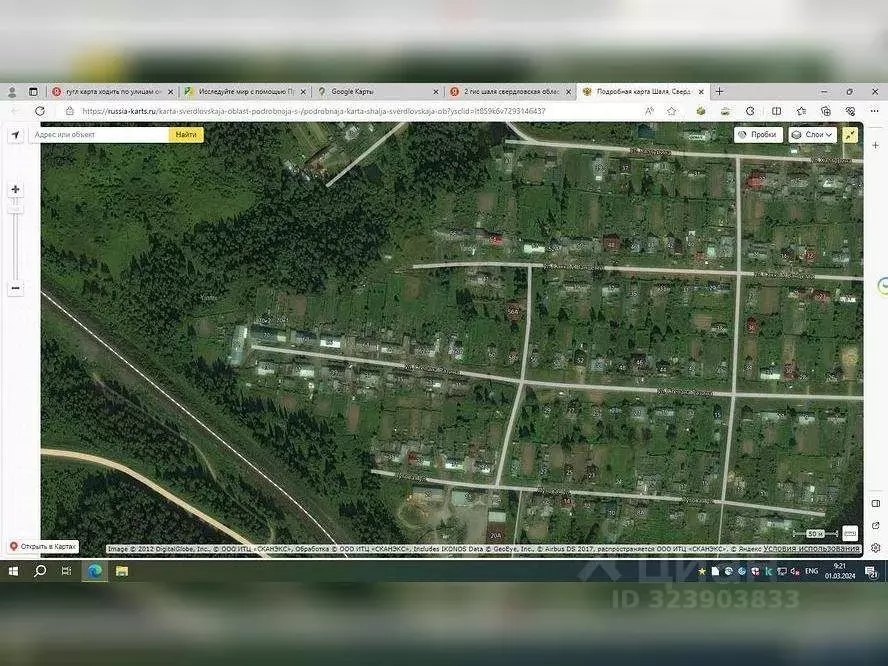Reload the page with the refresh icon
The height and width of the screenshot is (666, 888).
pos(40,111)
